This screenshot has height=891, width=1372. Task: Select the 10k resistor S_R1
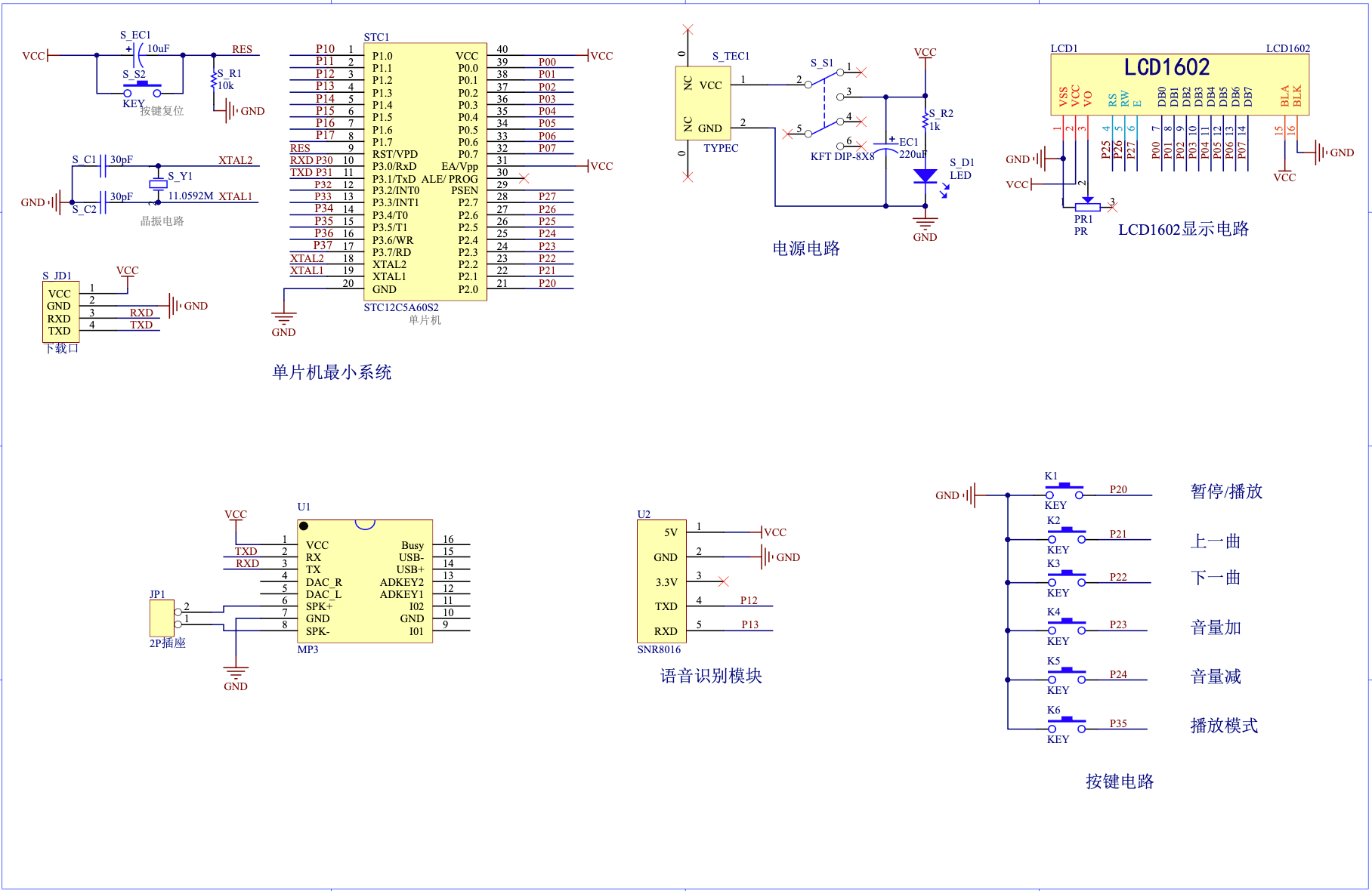click(212, 79)
